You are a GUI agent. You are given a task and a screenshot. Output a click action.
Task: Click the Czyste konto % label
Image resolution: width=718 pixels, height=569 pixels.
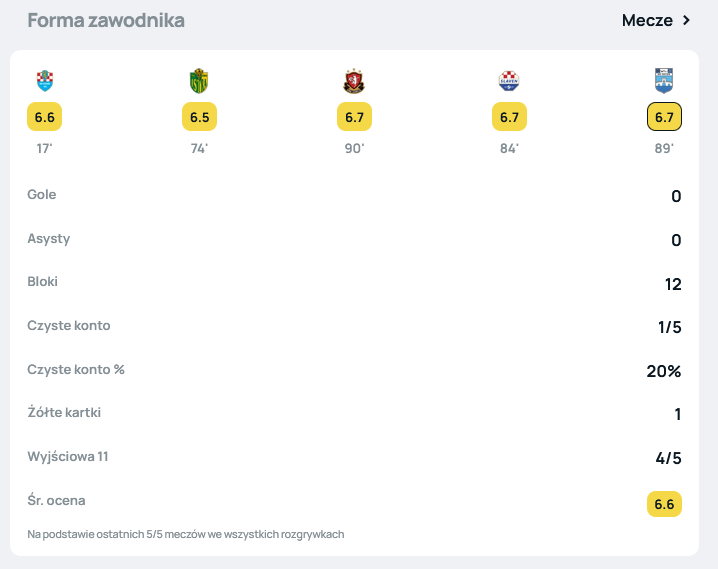tap(76, 369)
